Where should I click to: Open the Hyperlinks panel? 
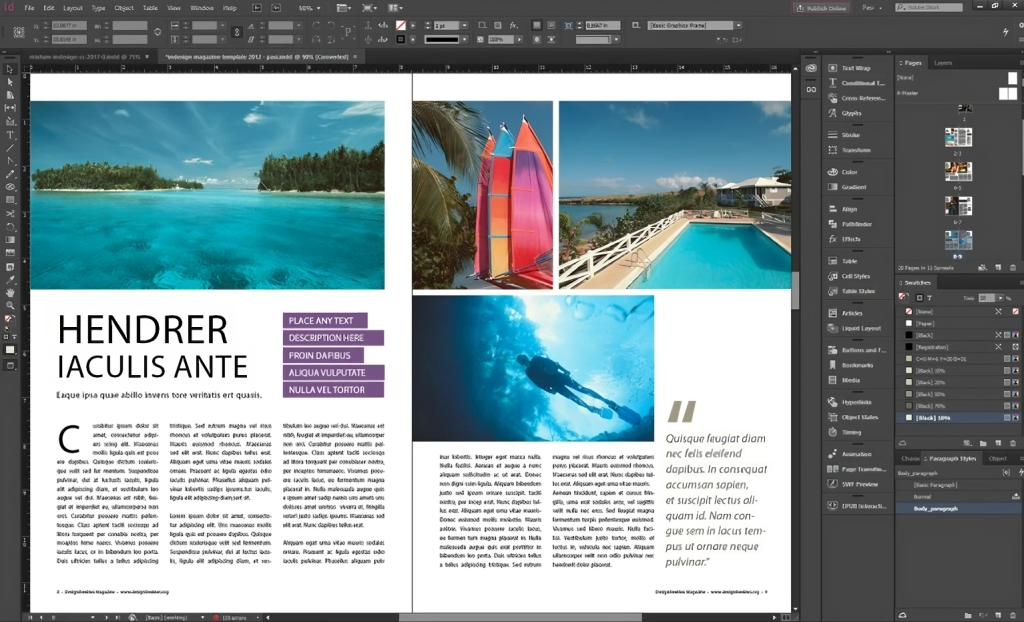pyautogui.click(x=856, y=402)
